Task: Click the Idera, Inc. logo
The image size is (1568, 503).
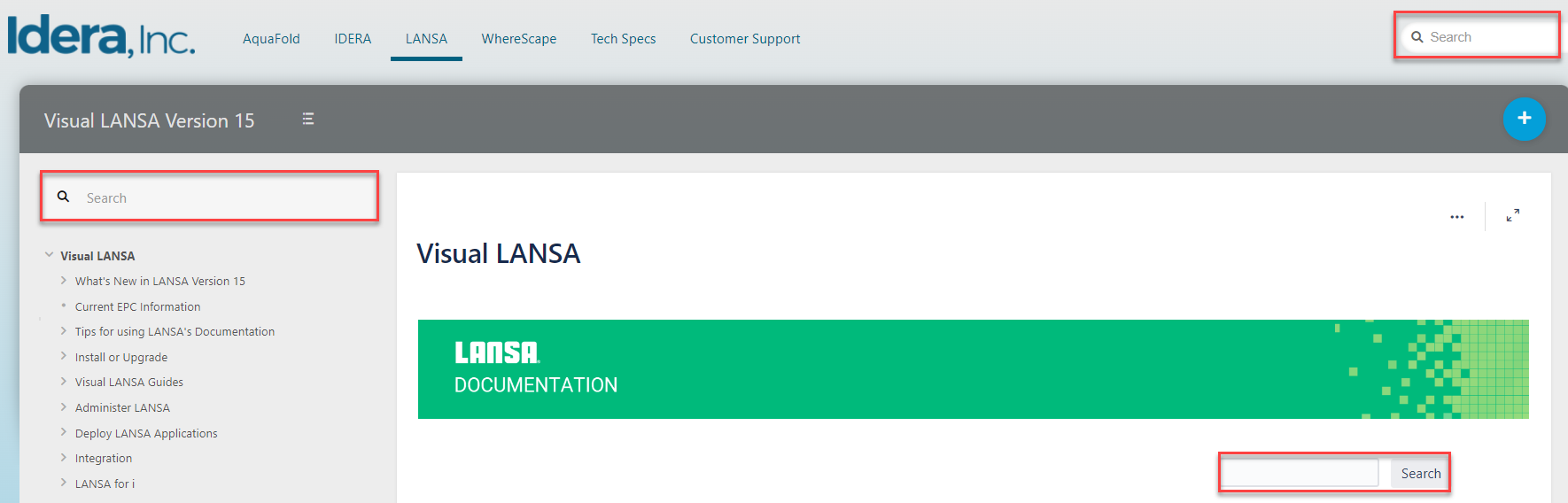Action: click(101, 36)
